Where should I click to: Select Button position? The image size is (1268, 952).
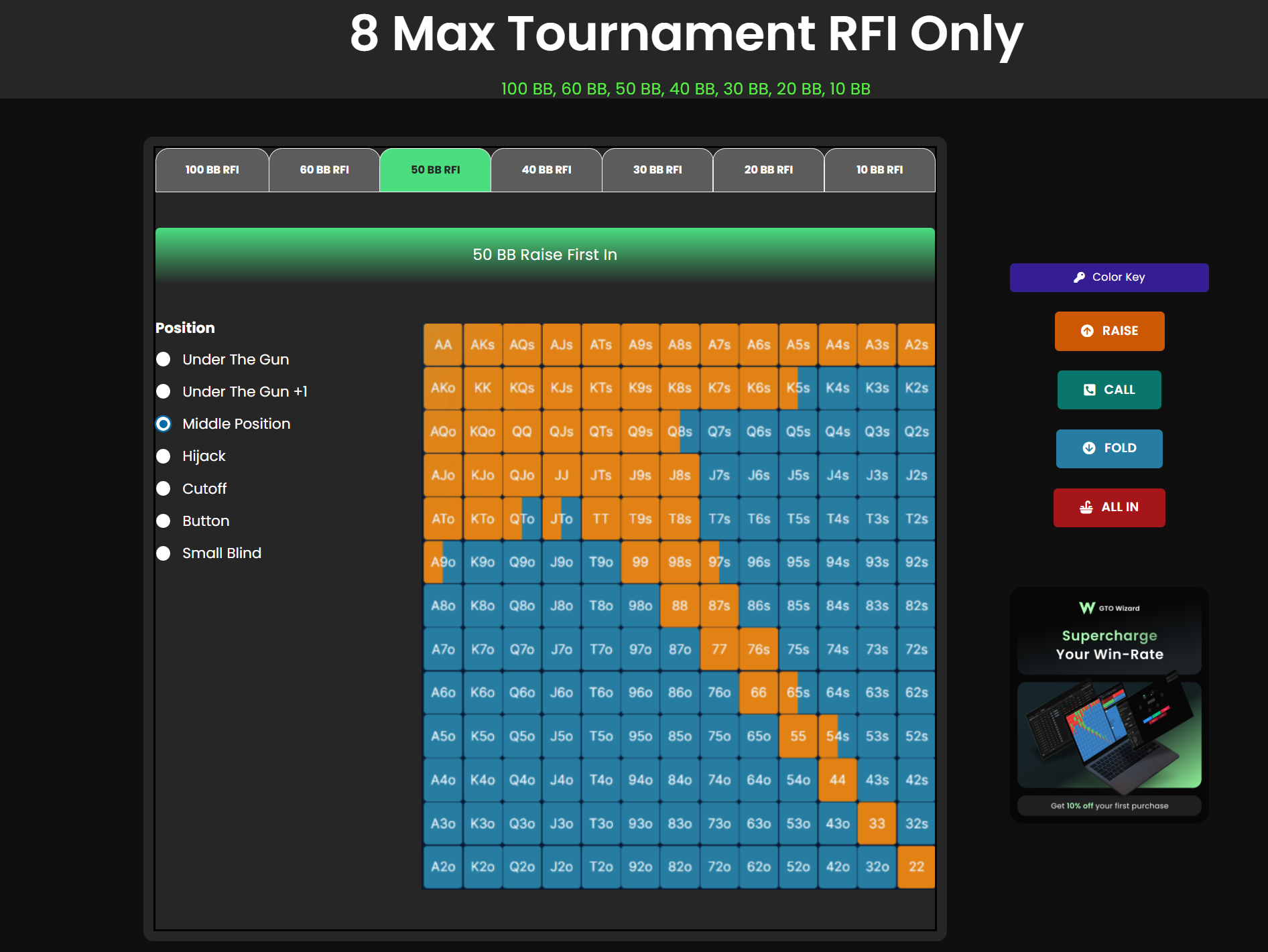tap(163, 521)
